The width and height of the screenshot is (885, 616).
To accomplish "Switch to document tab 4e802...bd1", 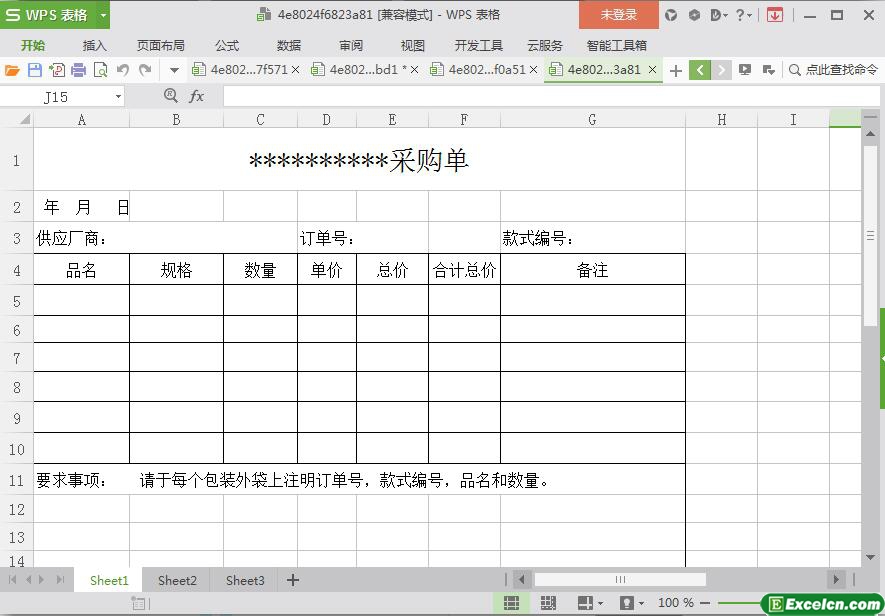I will [x=359, y=69].
